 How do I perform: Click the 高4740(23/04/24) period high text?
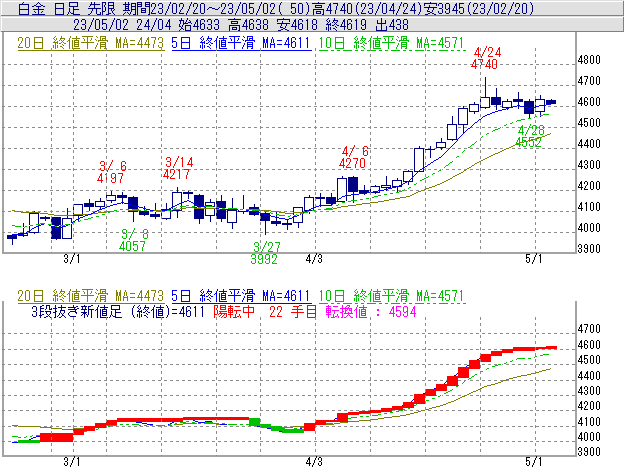point(366,9)
